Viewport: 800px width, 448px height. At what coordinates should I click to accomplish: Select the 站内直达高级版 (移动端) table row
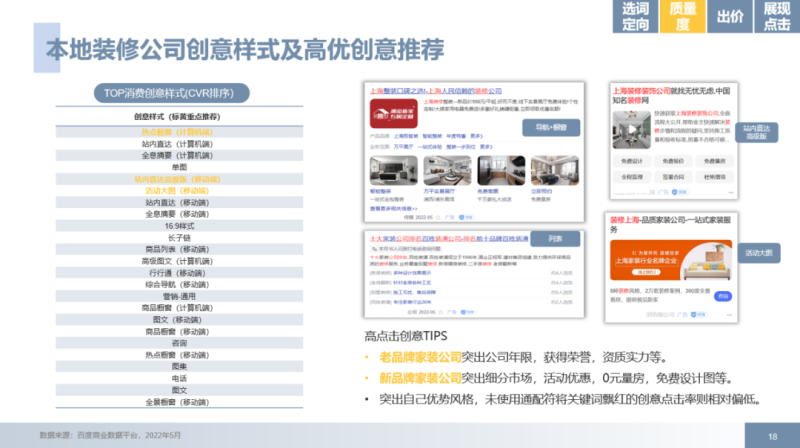coord(179,179)
